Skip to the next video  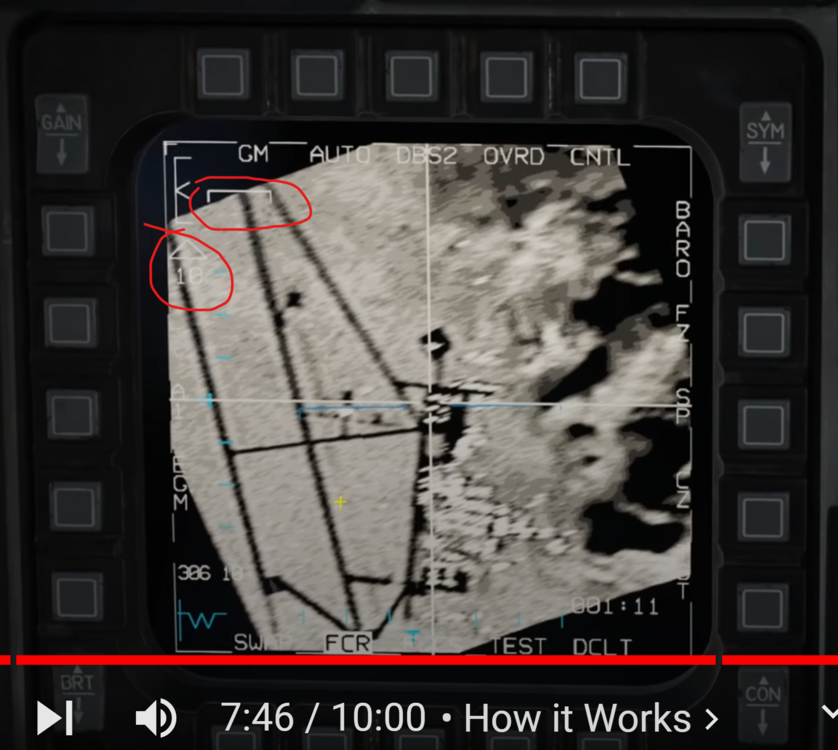pyautogui.click(x=55, y=718)
